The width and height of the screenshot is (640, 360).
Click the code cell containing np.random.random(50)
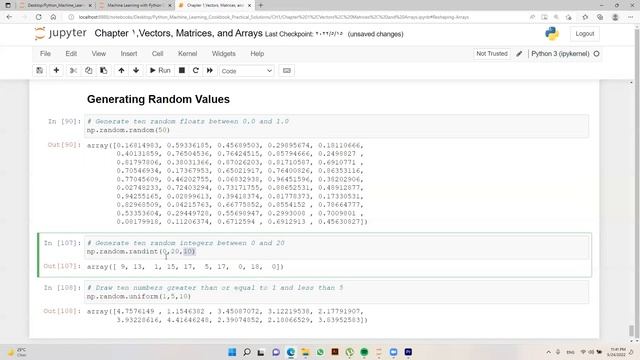336,126
